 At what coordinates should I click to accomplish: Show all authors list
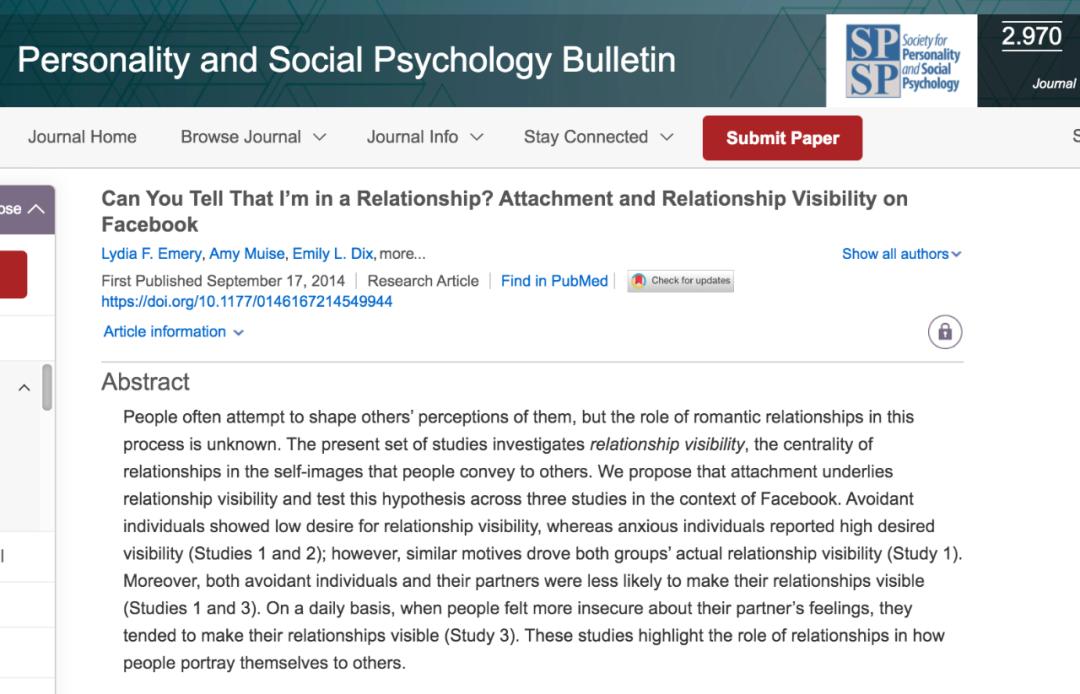pos(901,254)
